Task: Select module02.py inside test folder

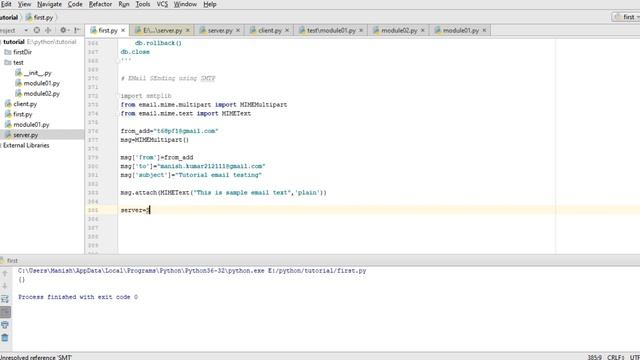Action: [42, 93]
